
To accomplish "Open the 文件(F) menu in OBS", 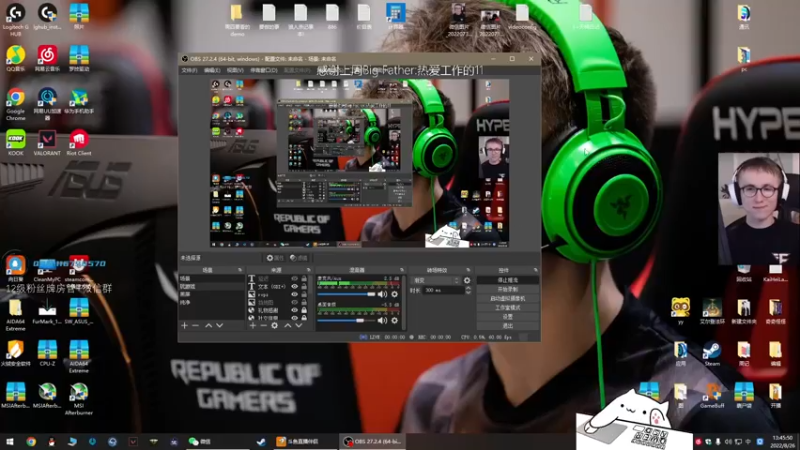I will click(189, 70).
